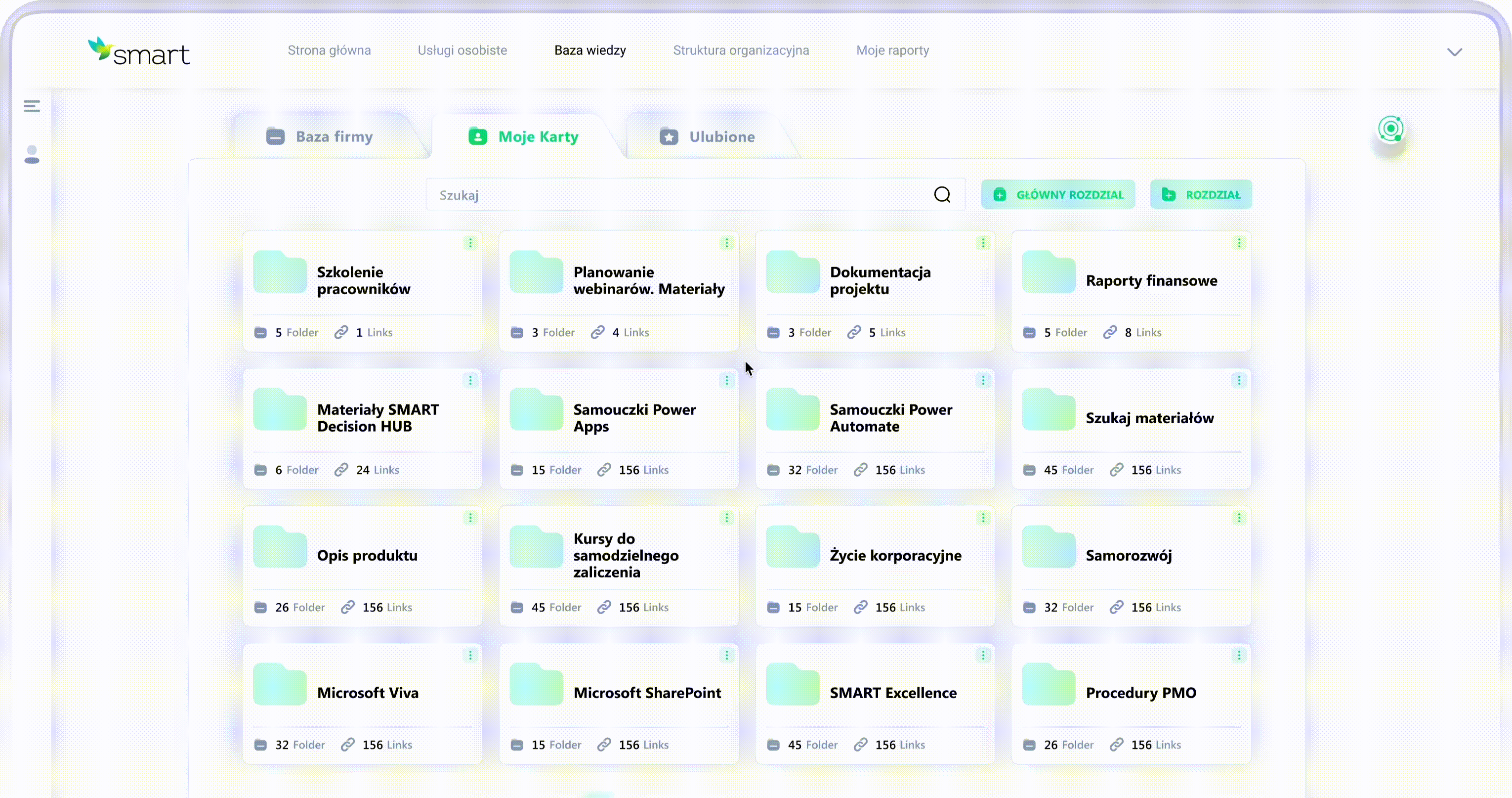Open Struktura organizacyjna in top navigation
This screenshot has width=1512, height=798.
(x=741, y=50)
